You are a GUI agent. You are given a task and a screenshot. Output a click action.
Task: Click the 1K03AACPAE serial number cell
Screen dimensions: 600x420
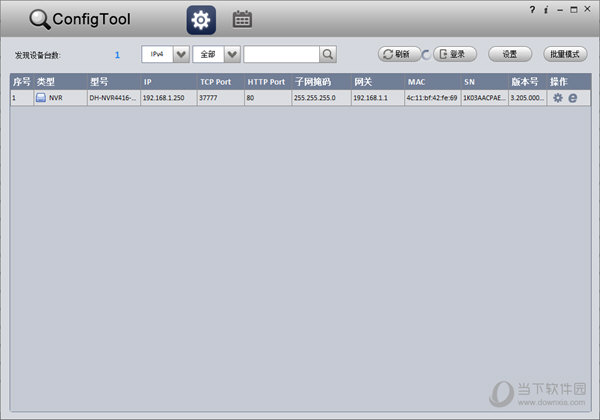click(484, 98)
